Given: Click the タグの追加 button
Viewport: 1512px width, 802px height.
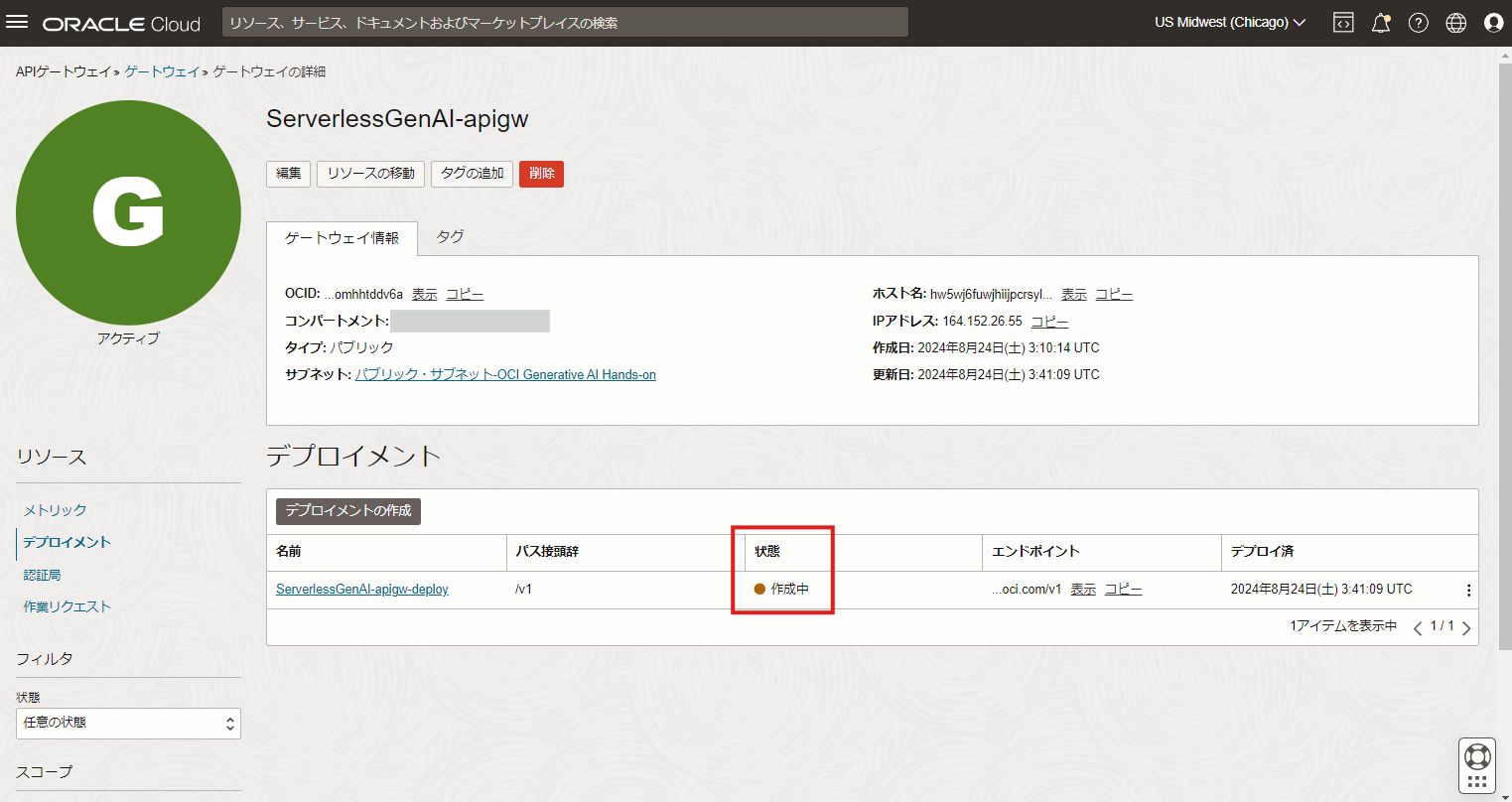Looking at the screenshot, I should pos(473,174).
